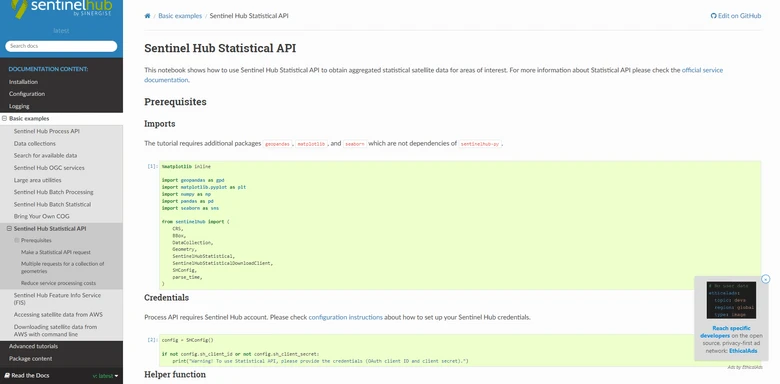This screenshot has width=780, height=384.
Task: Select Sentinel Hub OGC services page
Action: point(49,168)
